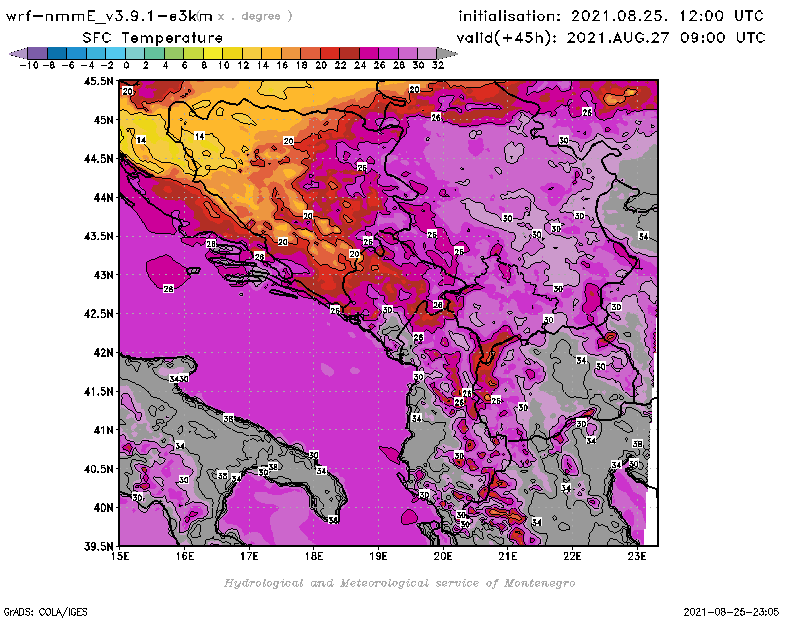Select the cyan -2 to 0 color bar segment
This screenshot has height=618, width=800.
[x=115, y=54]
